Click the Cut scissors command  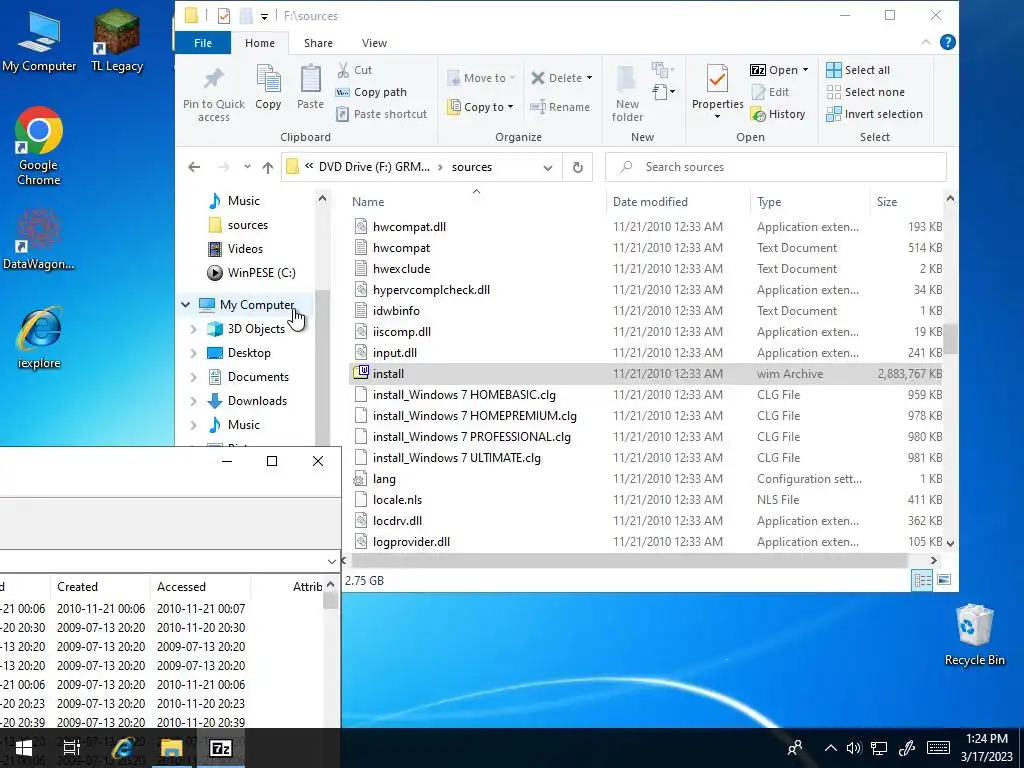click(x=355, y=70)
